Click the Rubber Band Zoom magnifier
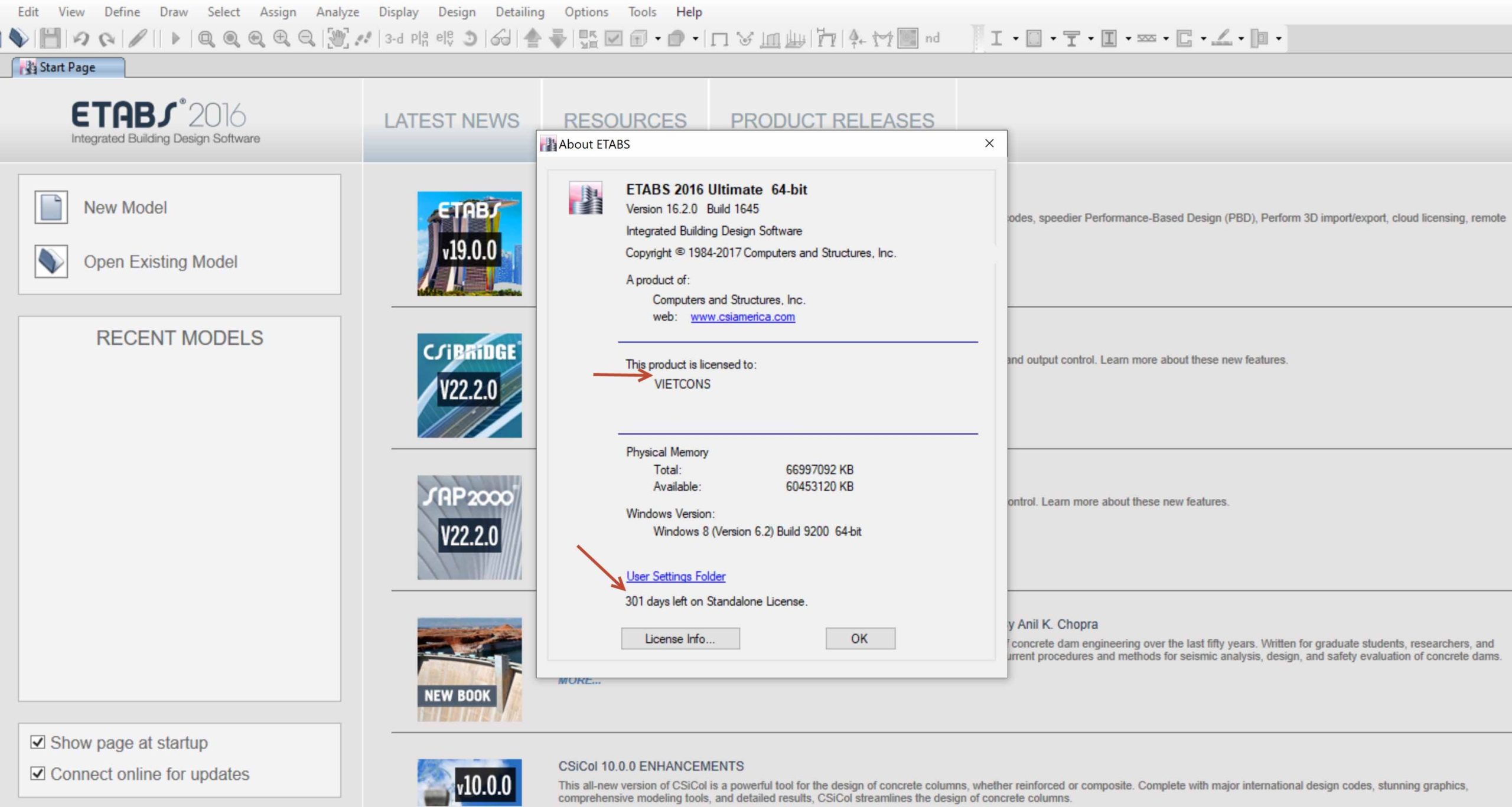 [206, 39]
